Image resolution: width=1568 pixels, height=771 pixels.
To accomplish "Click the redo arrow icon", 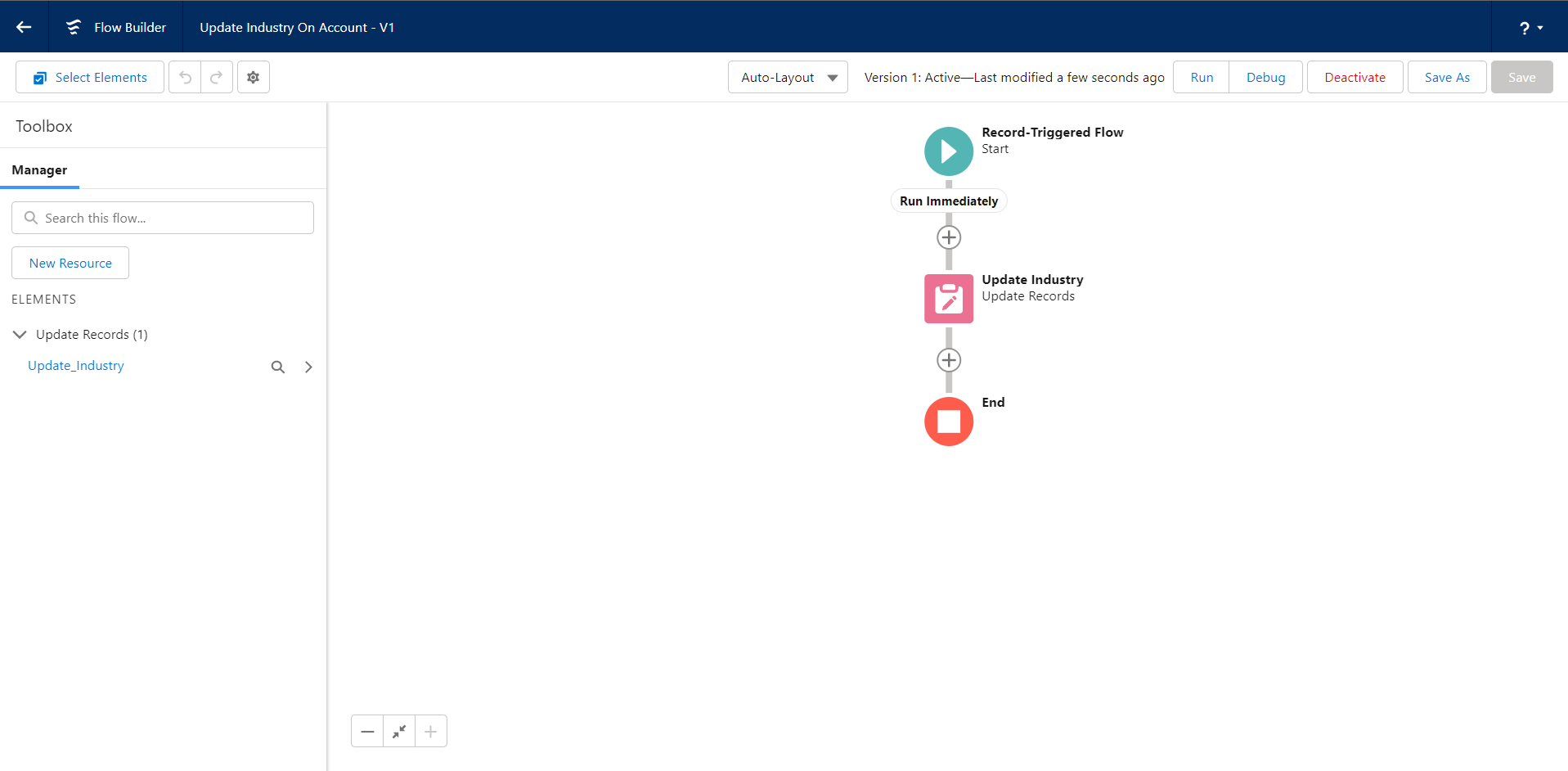I will tap(217, 77).
